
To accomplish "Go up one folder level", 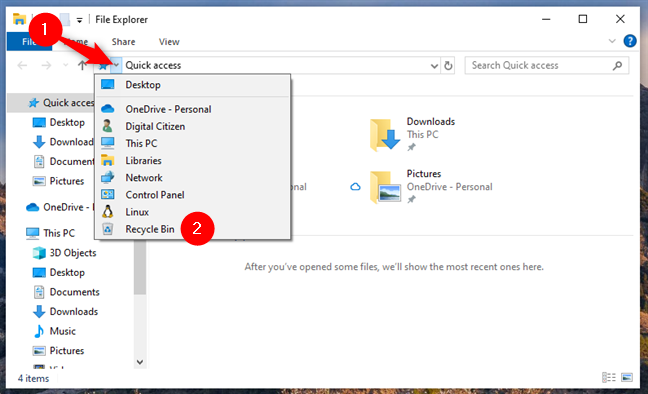I will tap(82, 65).
